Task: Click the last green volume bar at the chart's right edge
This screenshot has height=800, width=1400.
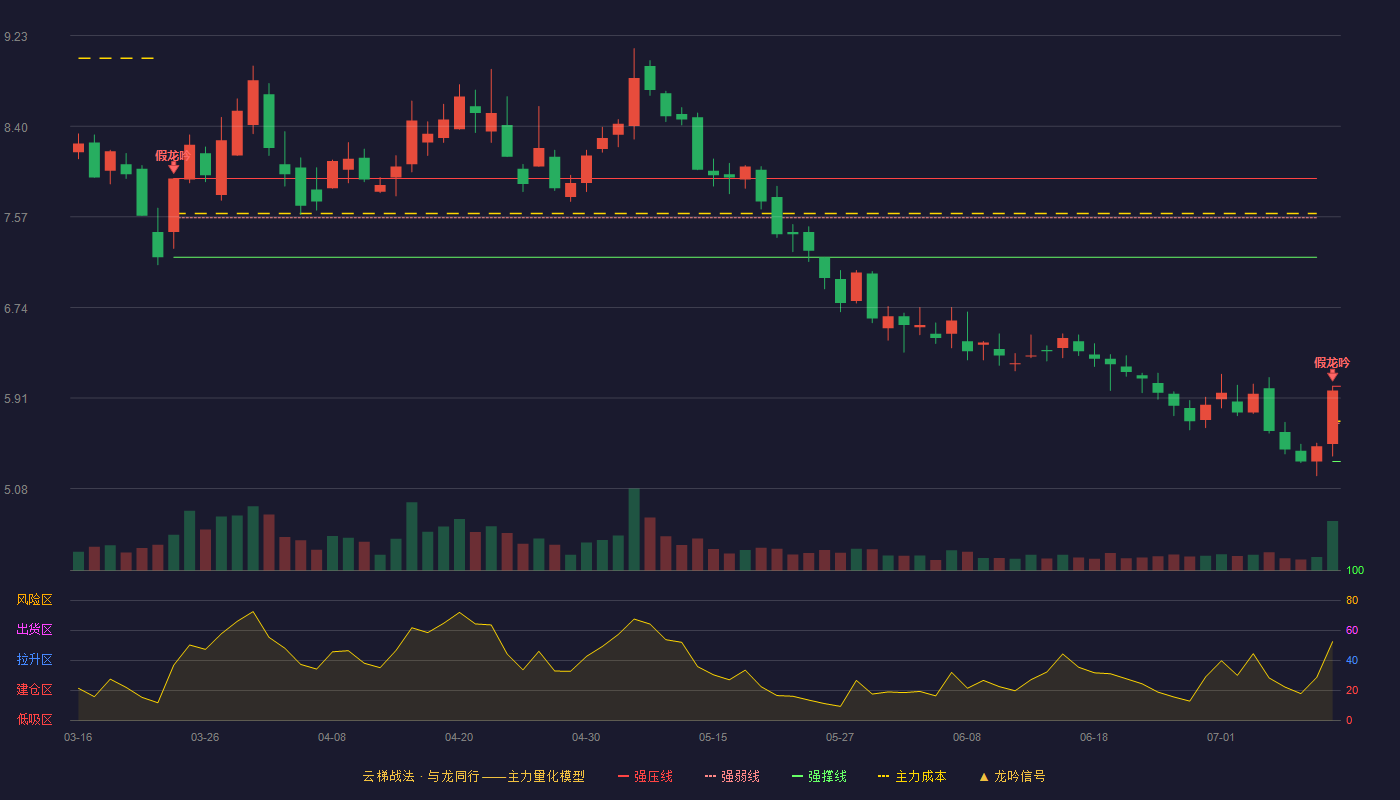Action: click(1332, 546)
